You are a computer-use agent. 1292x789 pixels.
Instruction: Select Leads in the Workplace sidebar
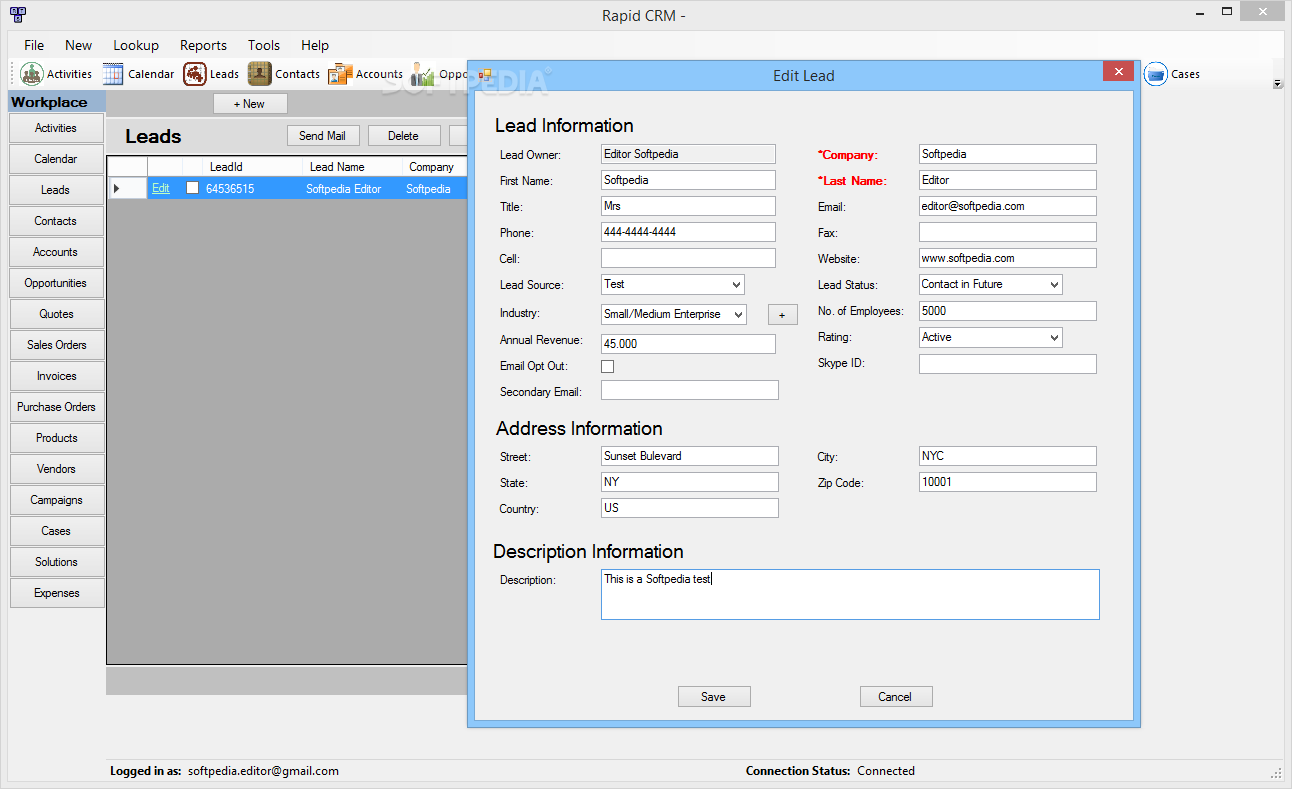pos(56,190)
